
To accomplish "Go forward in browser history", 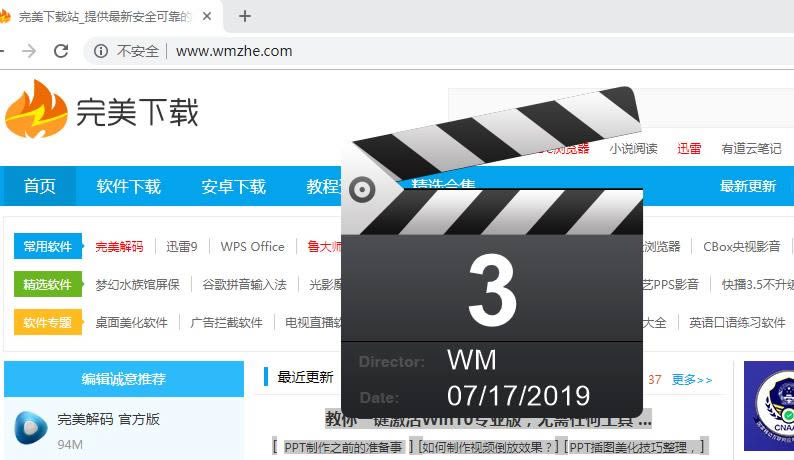I will pyautogui.click(x=29, y=51).
